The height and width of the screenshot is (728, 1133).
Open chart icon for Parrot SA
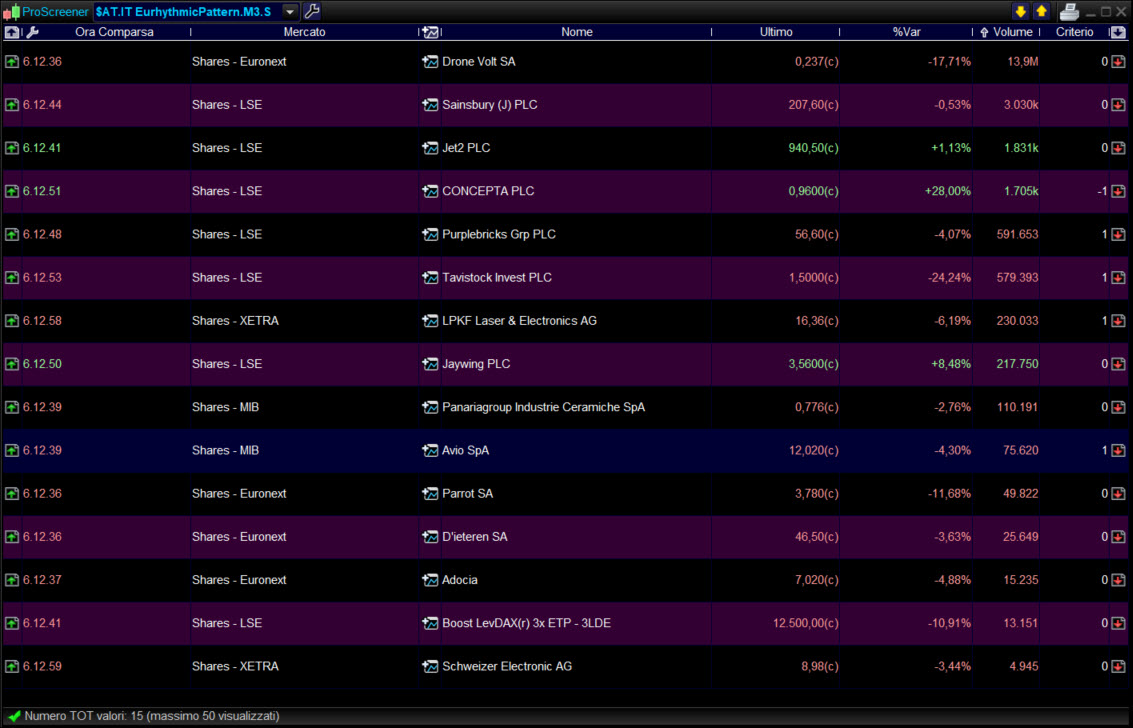[430, 494]
